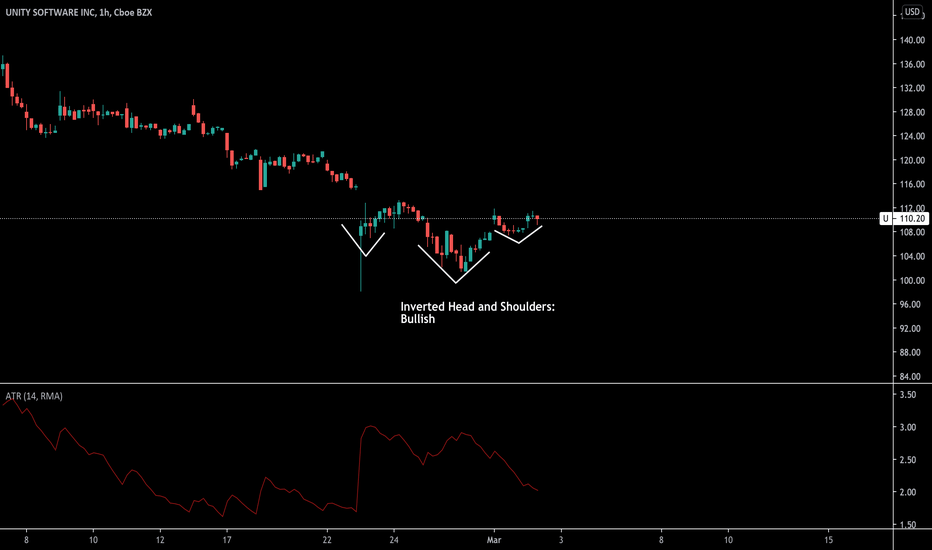932x550 pixels.
Task: Click the 2.50 ATR axis label
Action: pyautogui.click(x=908, y=460)
